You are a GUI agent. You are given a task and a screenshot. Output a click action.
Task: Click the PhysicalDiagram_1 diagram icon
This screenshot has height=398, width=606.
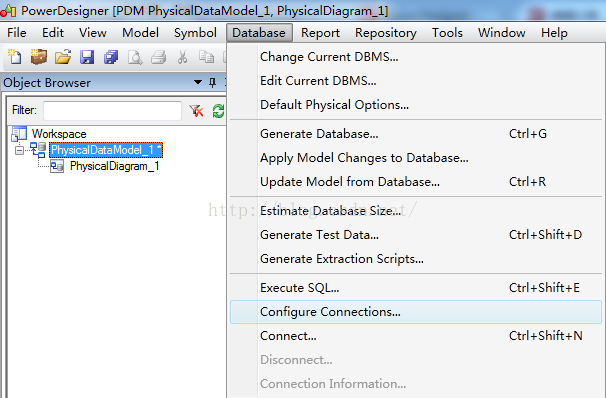point(57,167)
